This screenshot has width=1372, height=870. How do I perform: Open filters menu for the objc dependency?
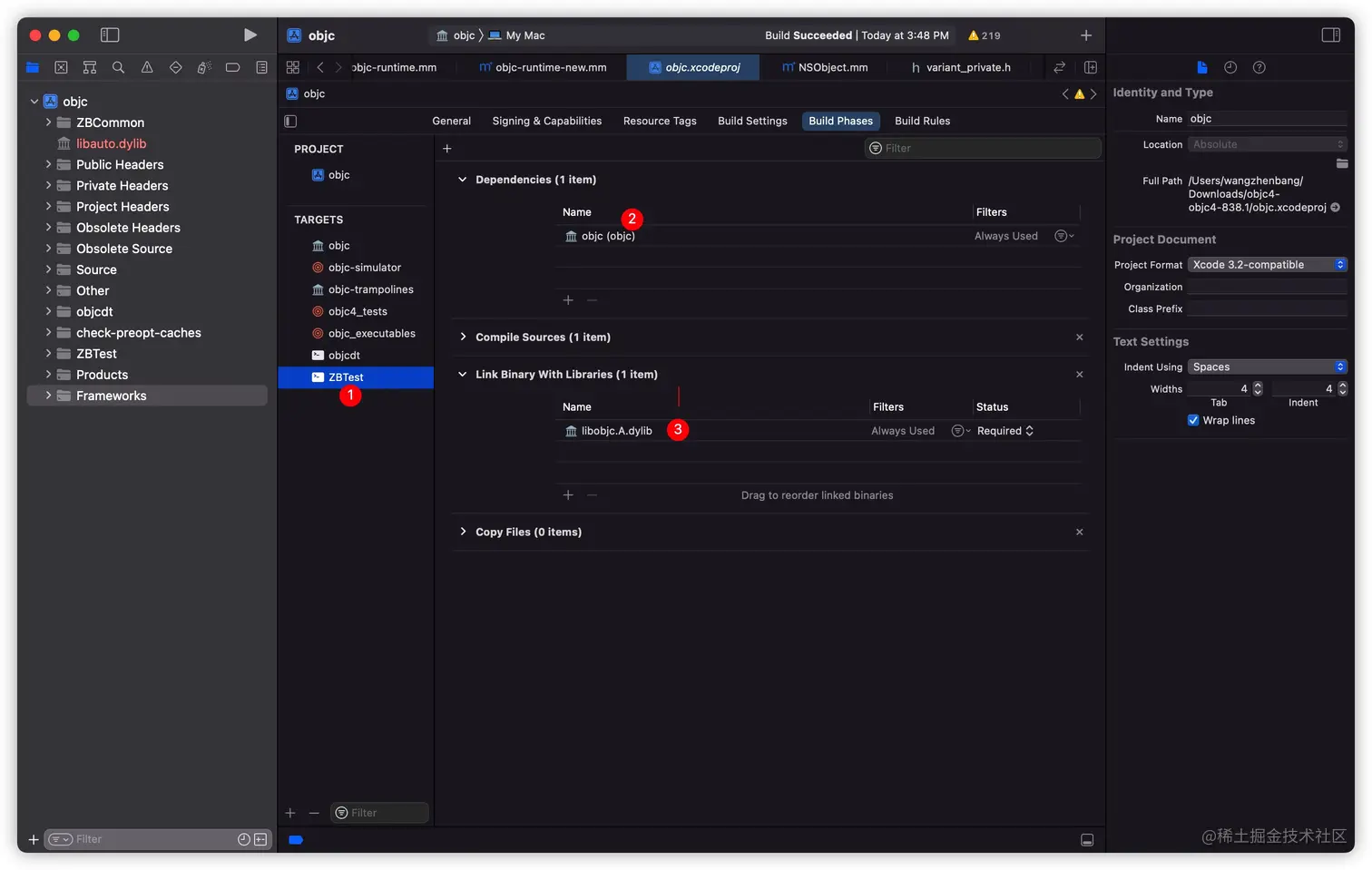point(1063,236)
